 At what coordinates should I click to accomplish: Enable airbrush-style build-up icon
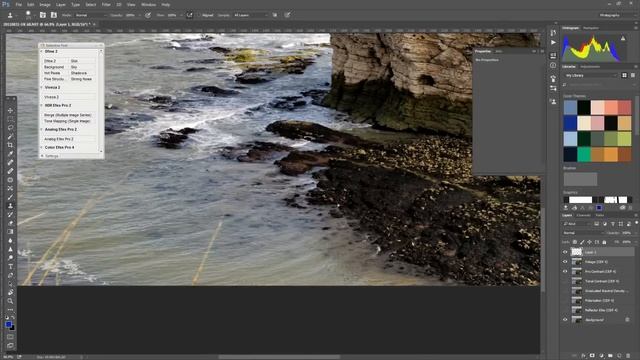(x=189, y=15)
